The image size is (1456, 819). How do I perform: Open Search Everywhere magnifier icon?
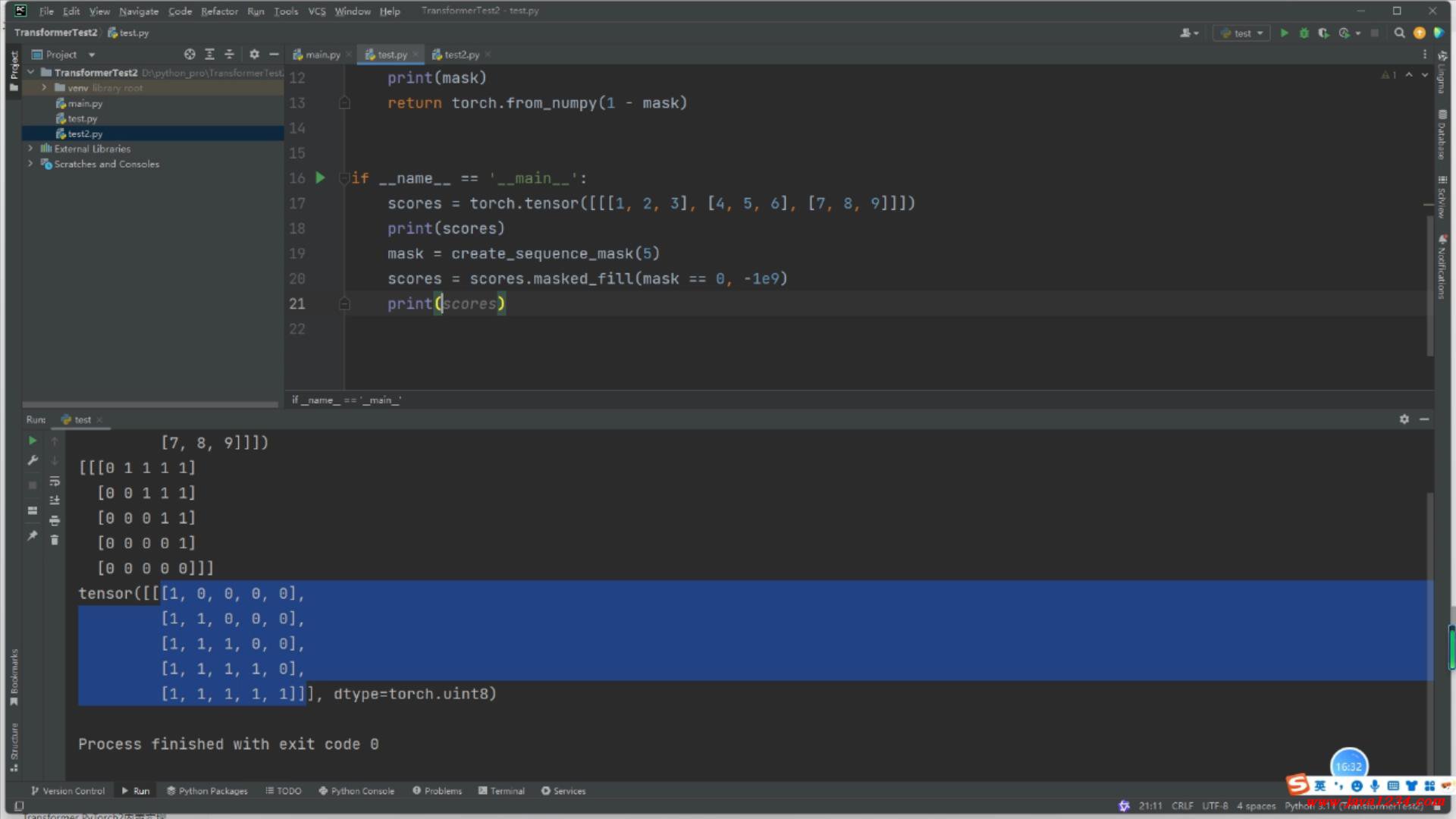pos(1399,33)
